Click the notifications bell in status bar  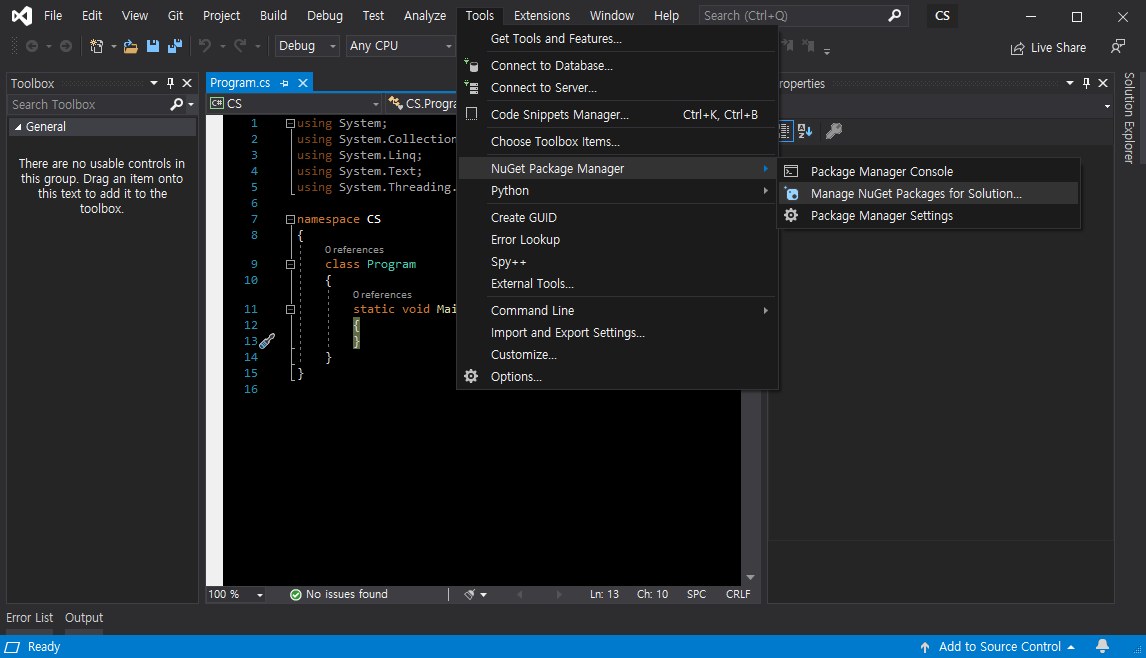tap(1102, 646)
